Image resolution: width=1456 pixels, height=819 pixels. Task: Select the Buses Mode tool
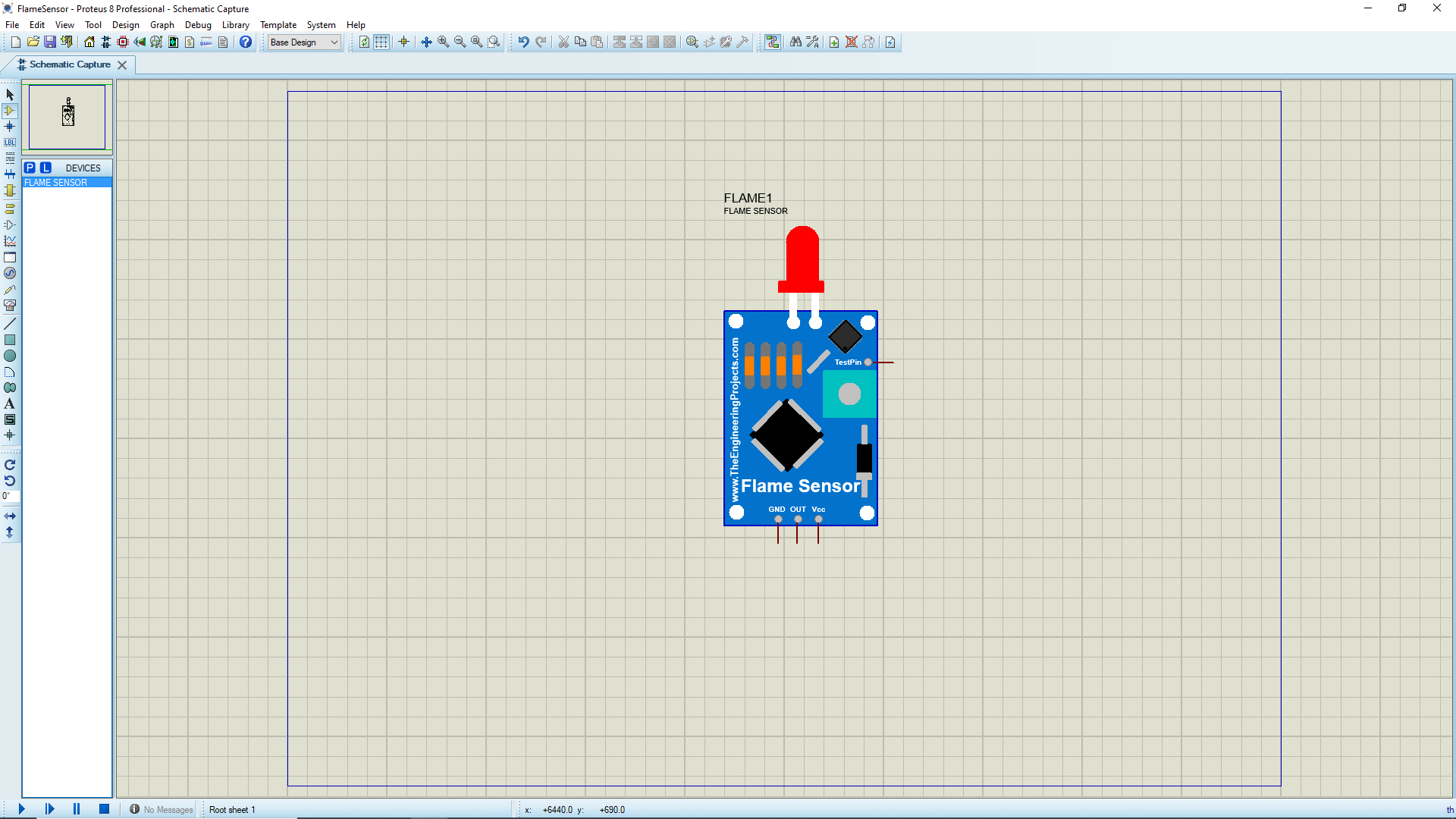coord(10,174)
